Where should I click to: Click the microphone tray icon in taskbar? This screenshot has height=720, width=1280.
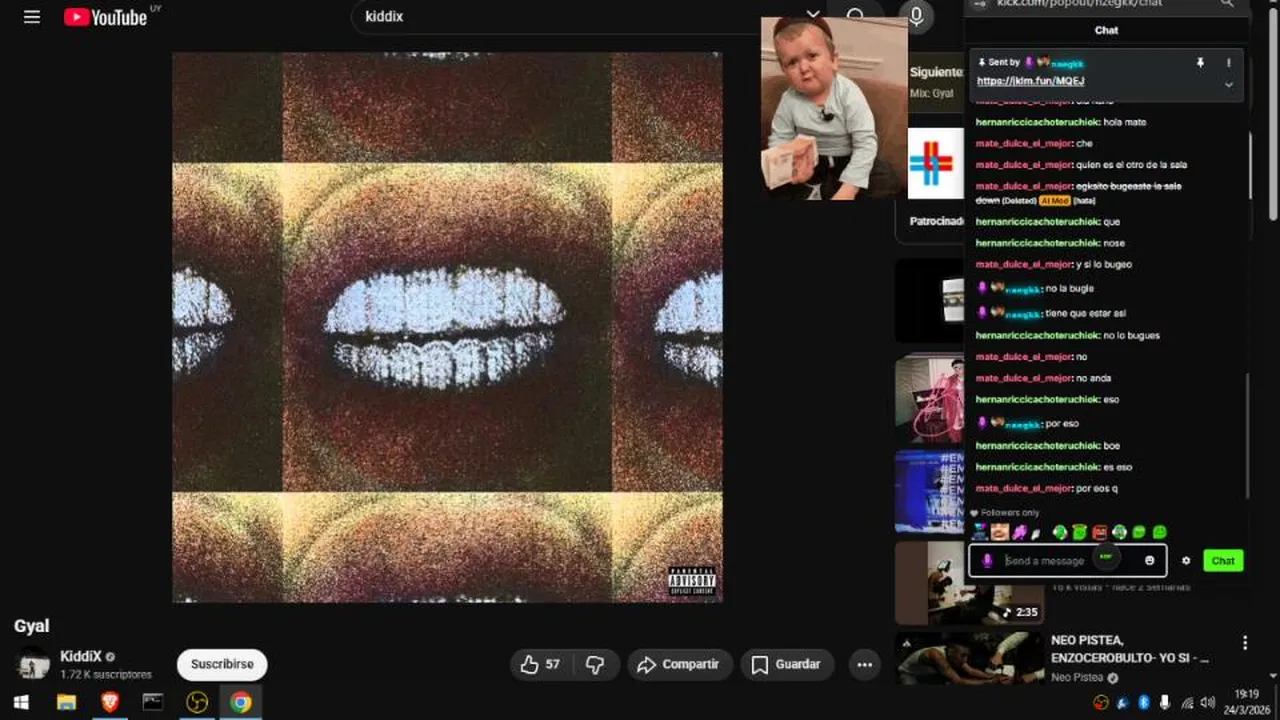[x=1165, y=702]
